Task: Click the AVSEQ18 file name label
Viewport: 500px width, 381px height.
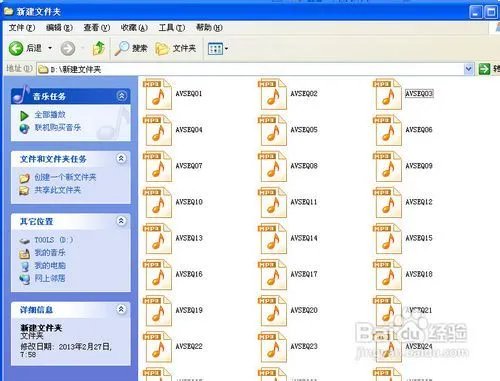Action: (419, 274)
